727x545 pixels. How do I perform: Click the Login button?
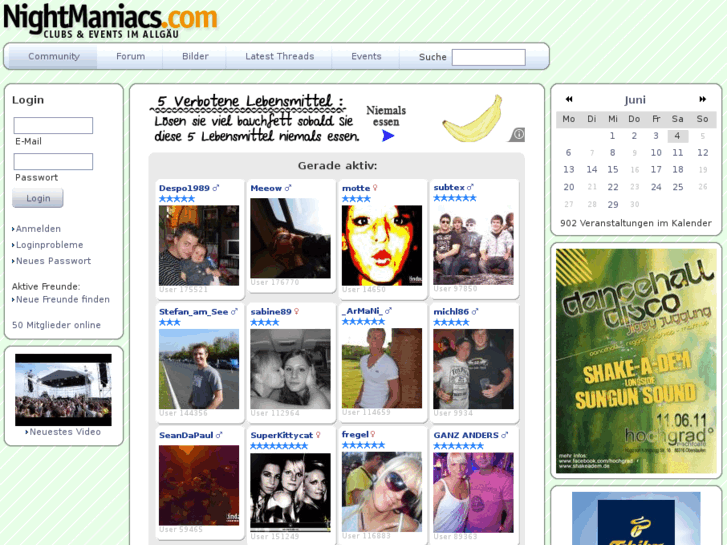tap(38, 198)
